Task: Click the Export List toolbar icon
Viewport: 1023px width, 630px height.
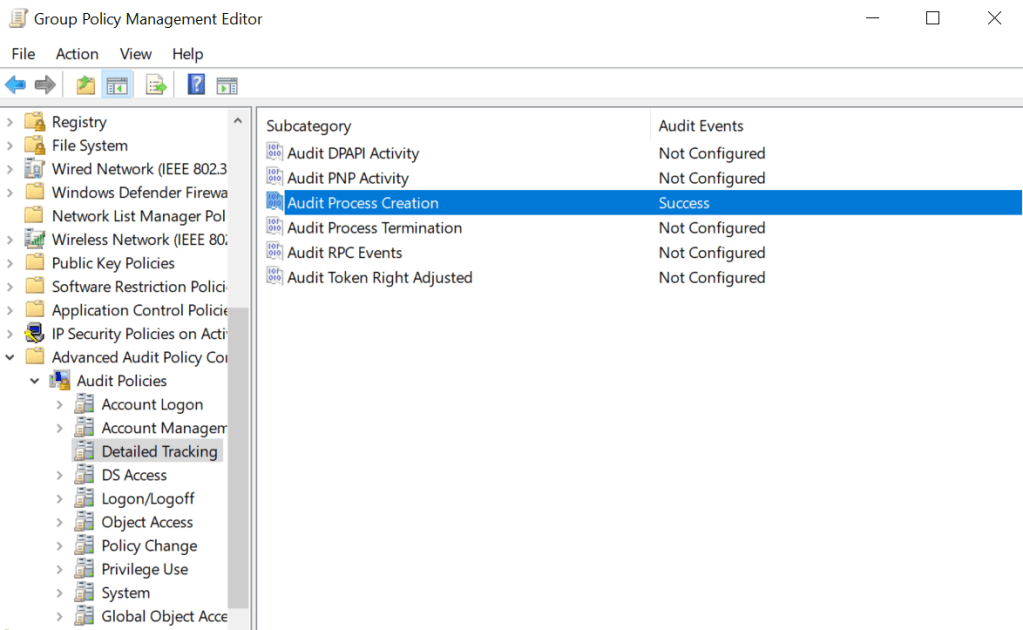Action: (x=156, y=85)
